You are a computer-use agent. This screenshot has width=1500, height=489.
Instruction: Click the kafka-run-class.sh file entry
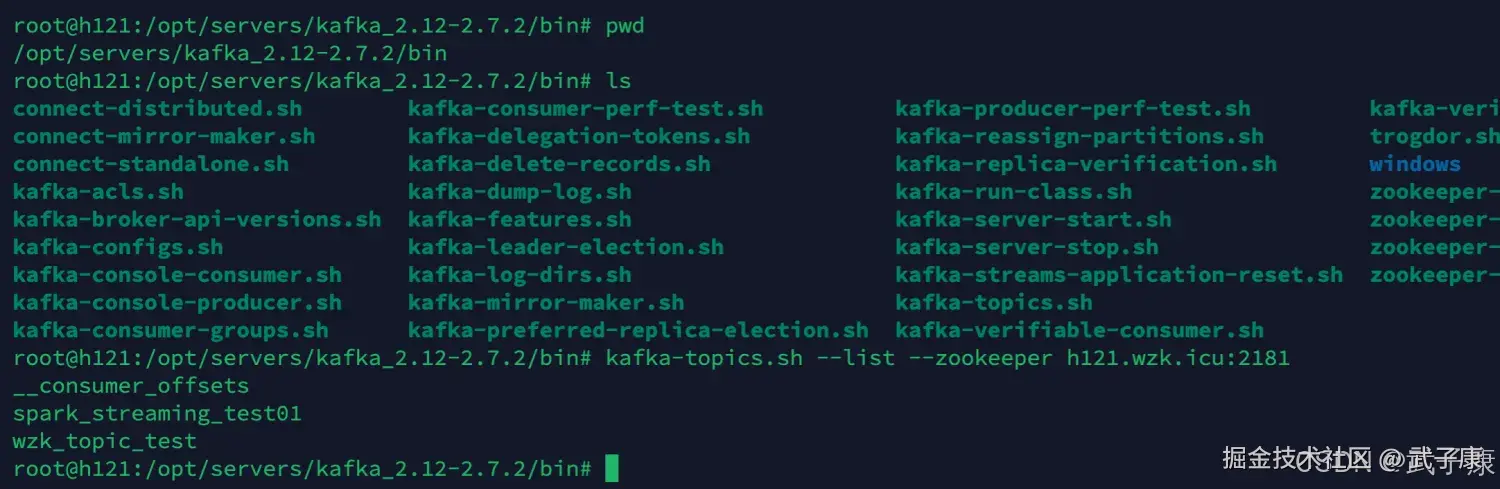(x=1013, y=192)
